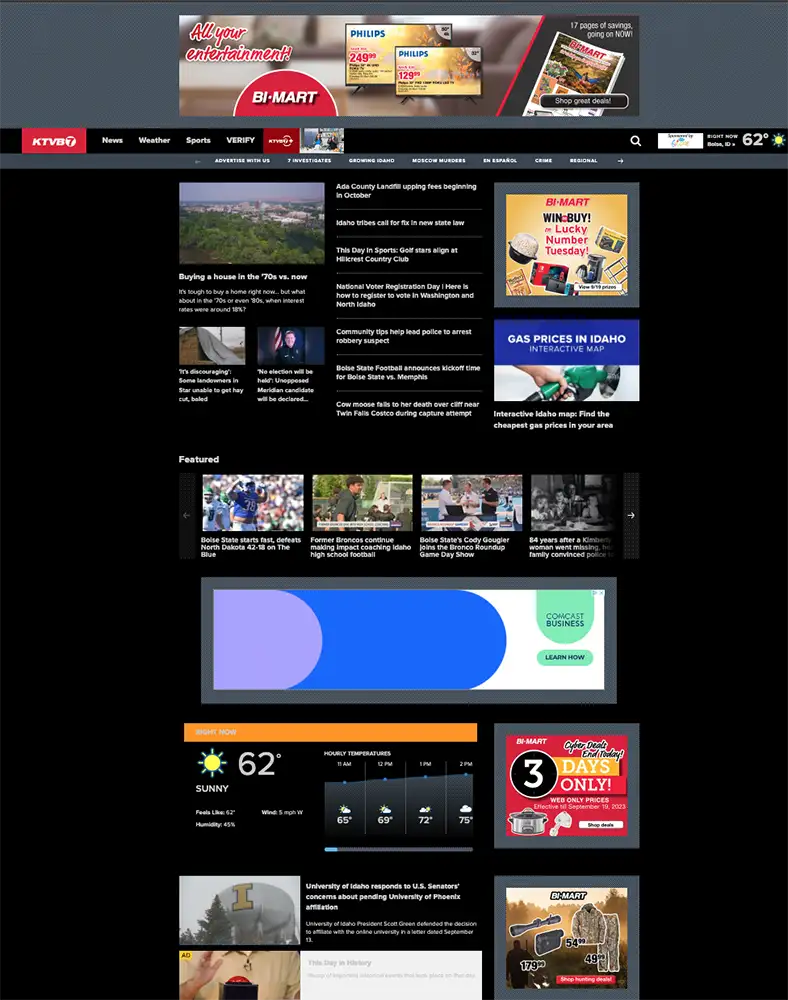The width and height of the screenshot is (788, 1000).
Task: Open 'It's discouraging' landowners hay story
Action: pyautogui.click(x=211, y=385)
